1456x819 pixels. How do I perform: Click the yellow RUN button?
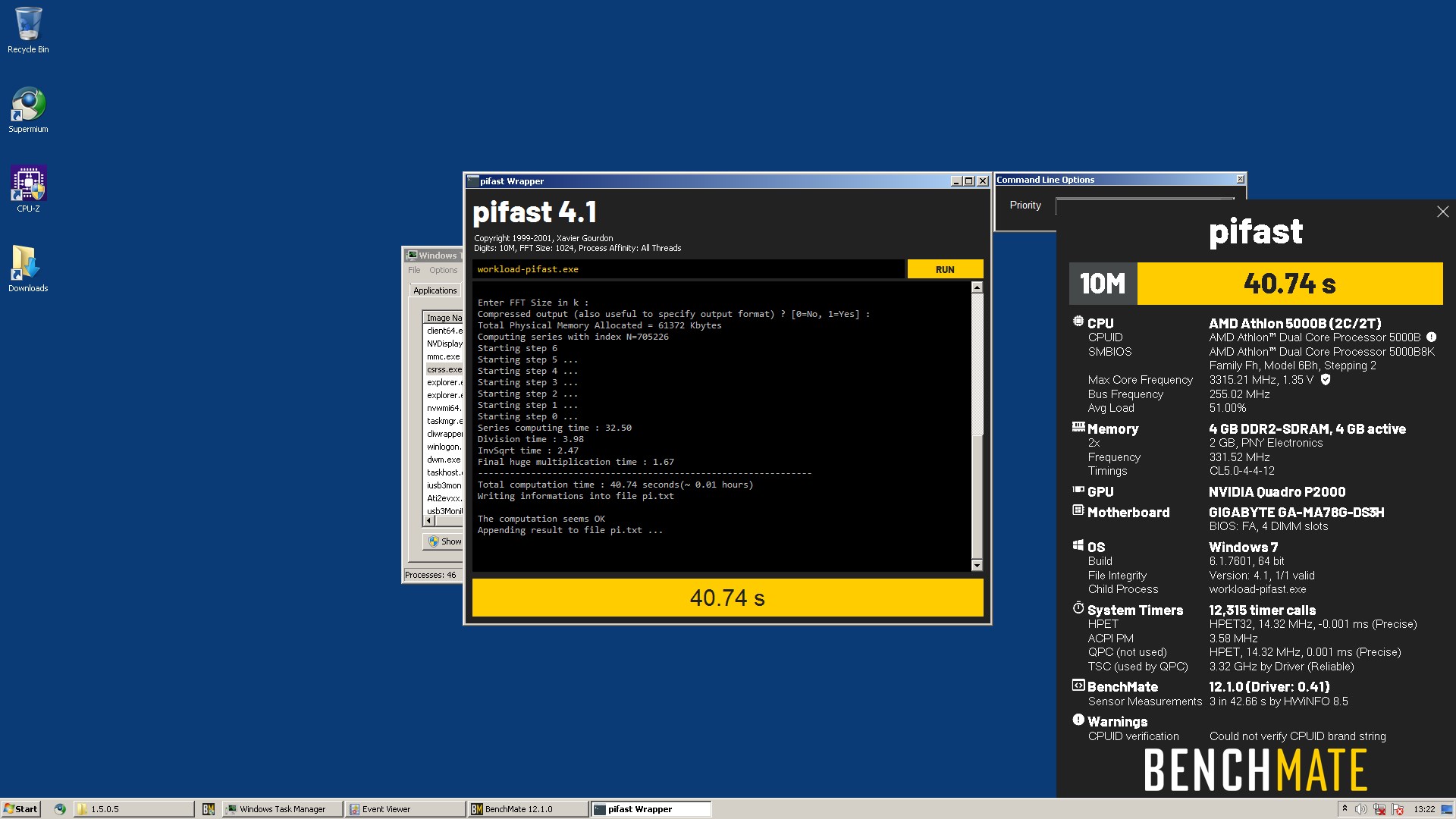point(945,269)
